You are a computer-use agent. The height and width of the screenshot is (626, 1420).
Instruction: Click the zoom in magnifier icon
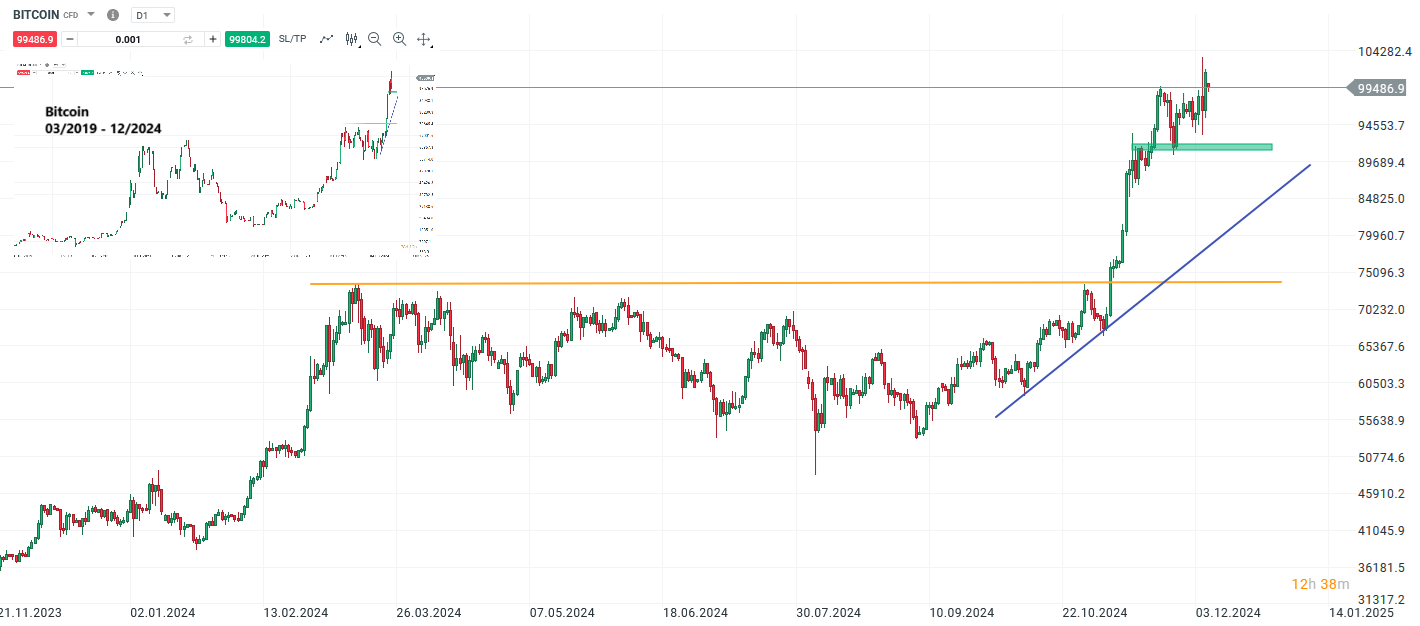coord(399,39)
